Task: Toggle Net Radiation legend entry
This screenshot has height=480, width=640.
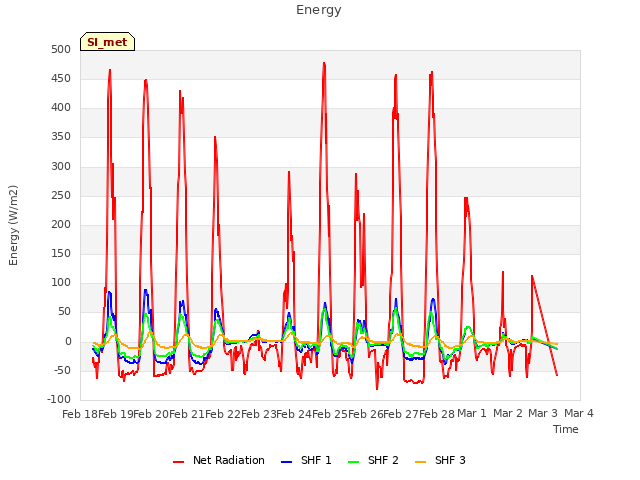Action: tap(219, 460)
